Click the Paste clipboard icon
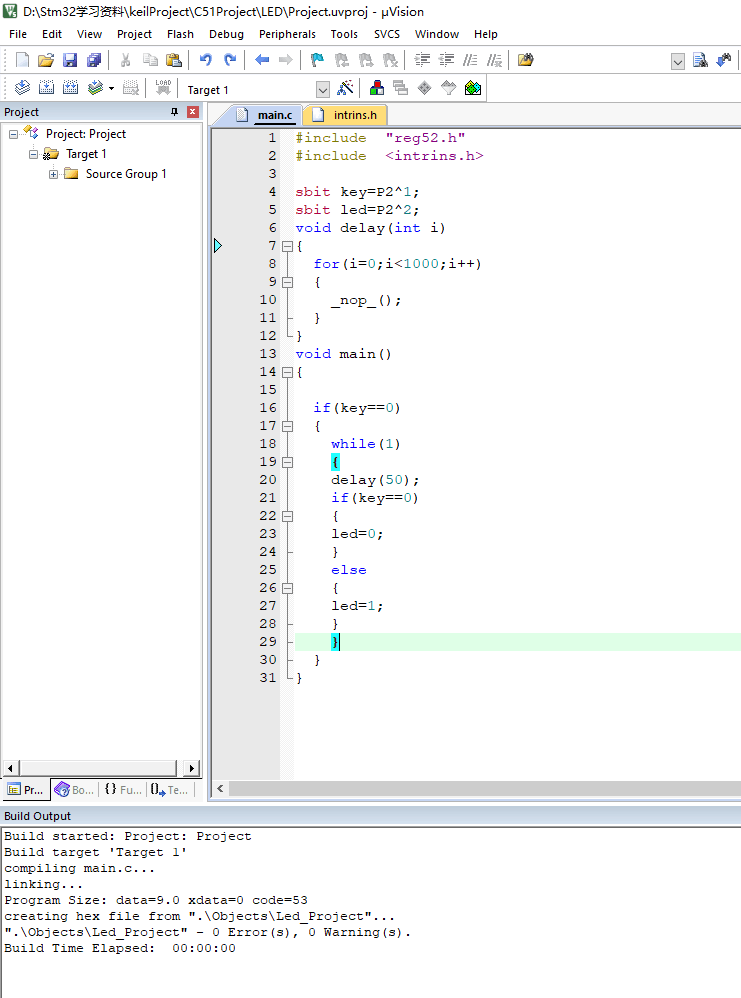The height and width of the screenshot is (998, 741). [x=174, y=60]
